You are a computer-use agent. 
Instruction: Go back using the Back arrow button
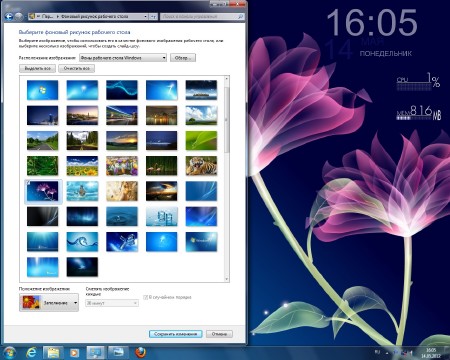point(9,16)
